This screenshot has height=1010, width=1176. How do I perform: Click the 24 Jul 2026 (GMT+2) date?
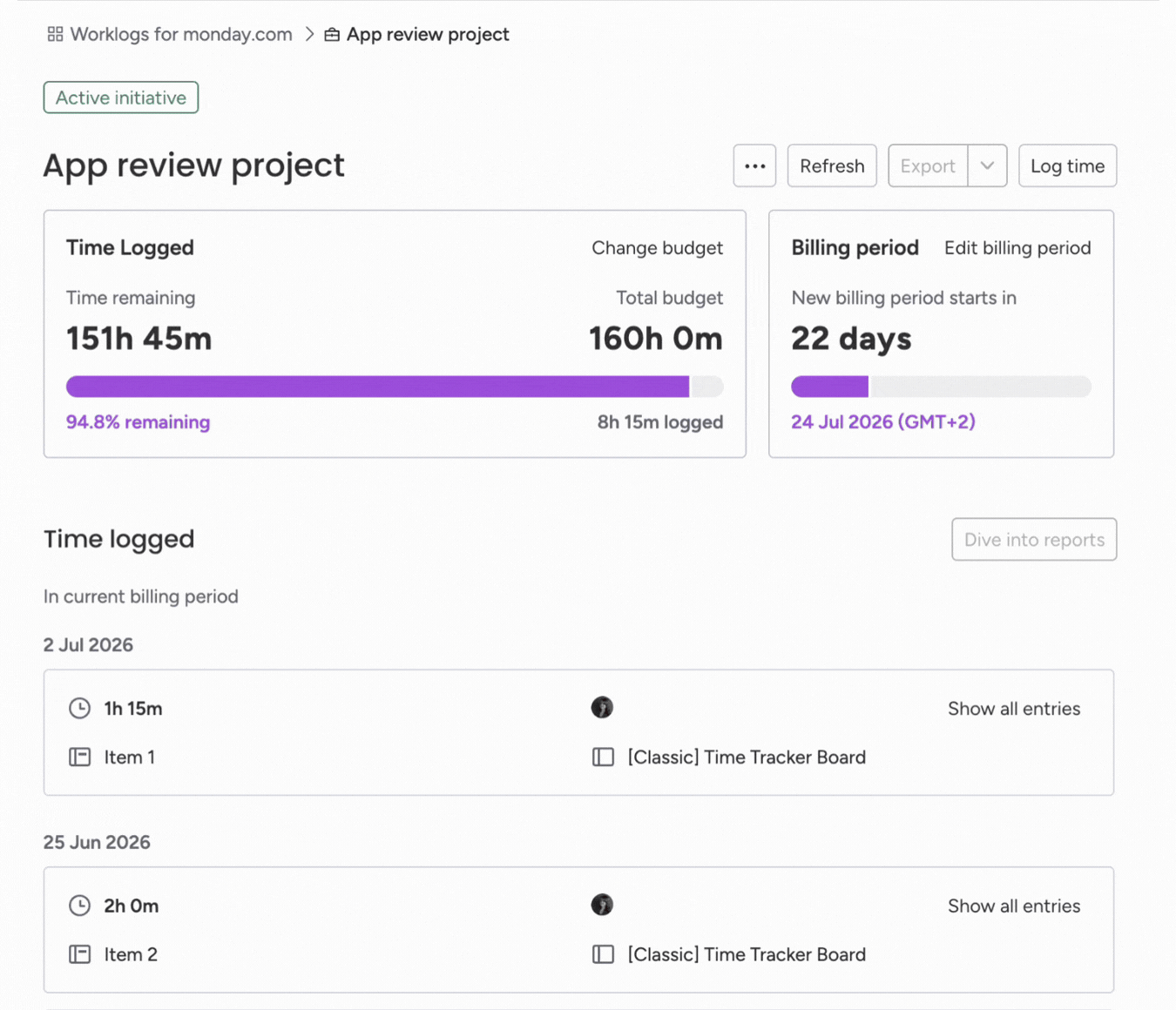(x=883, y=422)
